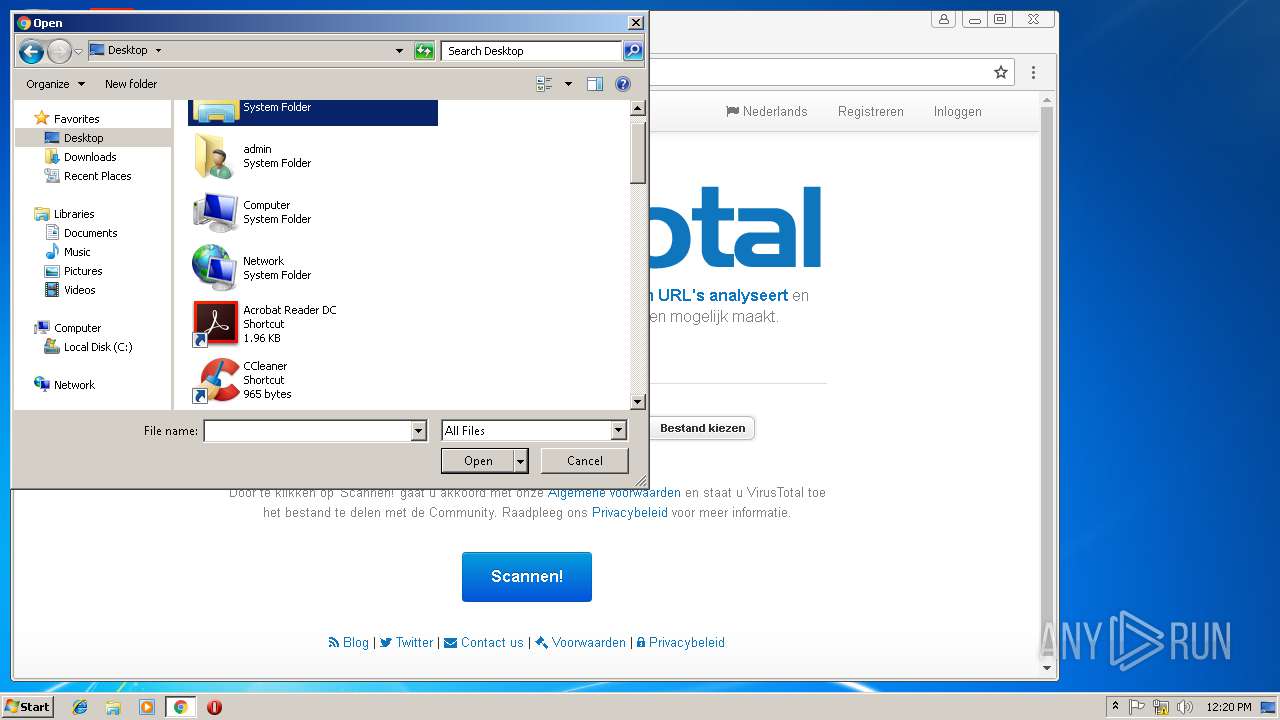The width and height of the screenshot is (1280, 720).
Task: Change language via Nederlands
Action: pyautogui.click(x=767, y=112)
